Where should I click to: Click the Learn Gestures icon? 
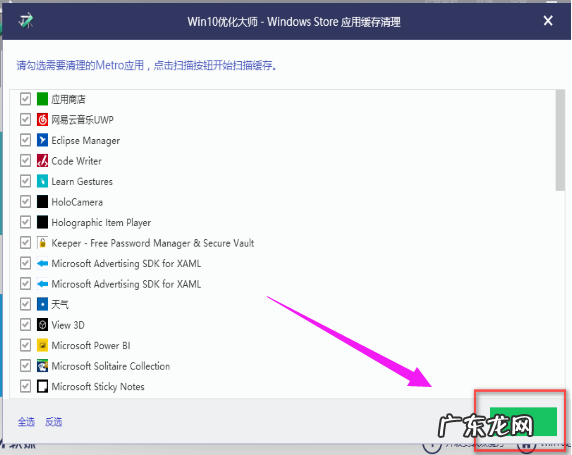[42, 181]
